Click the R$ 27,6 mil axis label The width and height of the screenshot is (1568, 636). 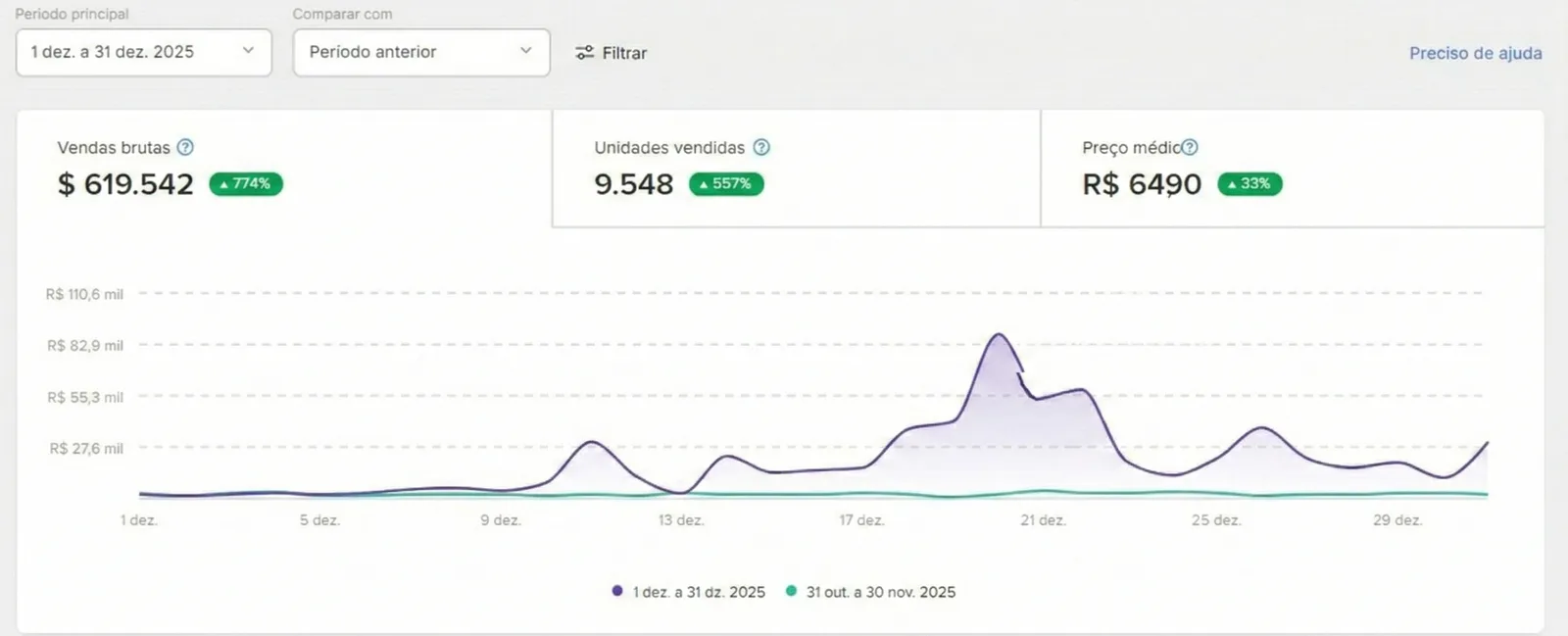(x=86, y=449)
